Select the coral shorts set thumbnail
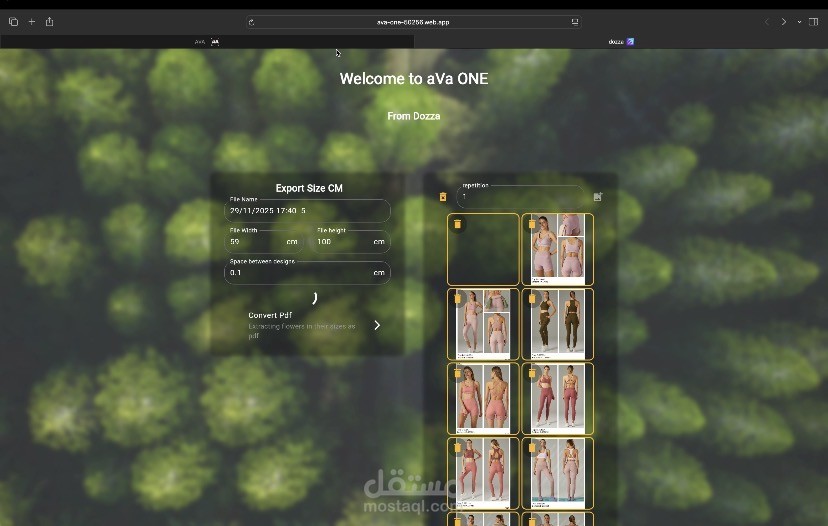 coord(483,398)
